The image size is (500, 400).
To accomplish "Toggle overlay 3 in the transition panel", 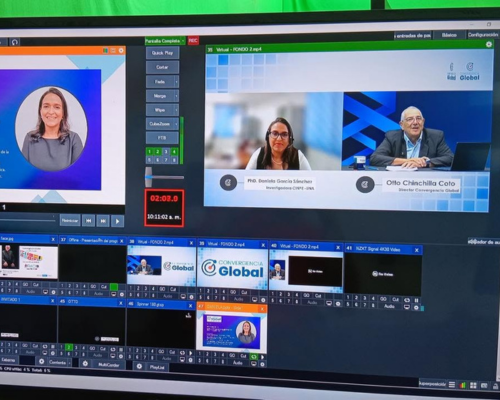I will [166, 152].
